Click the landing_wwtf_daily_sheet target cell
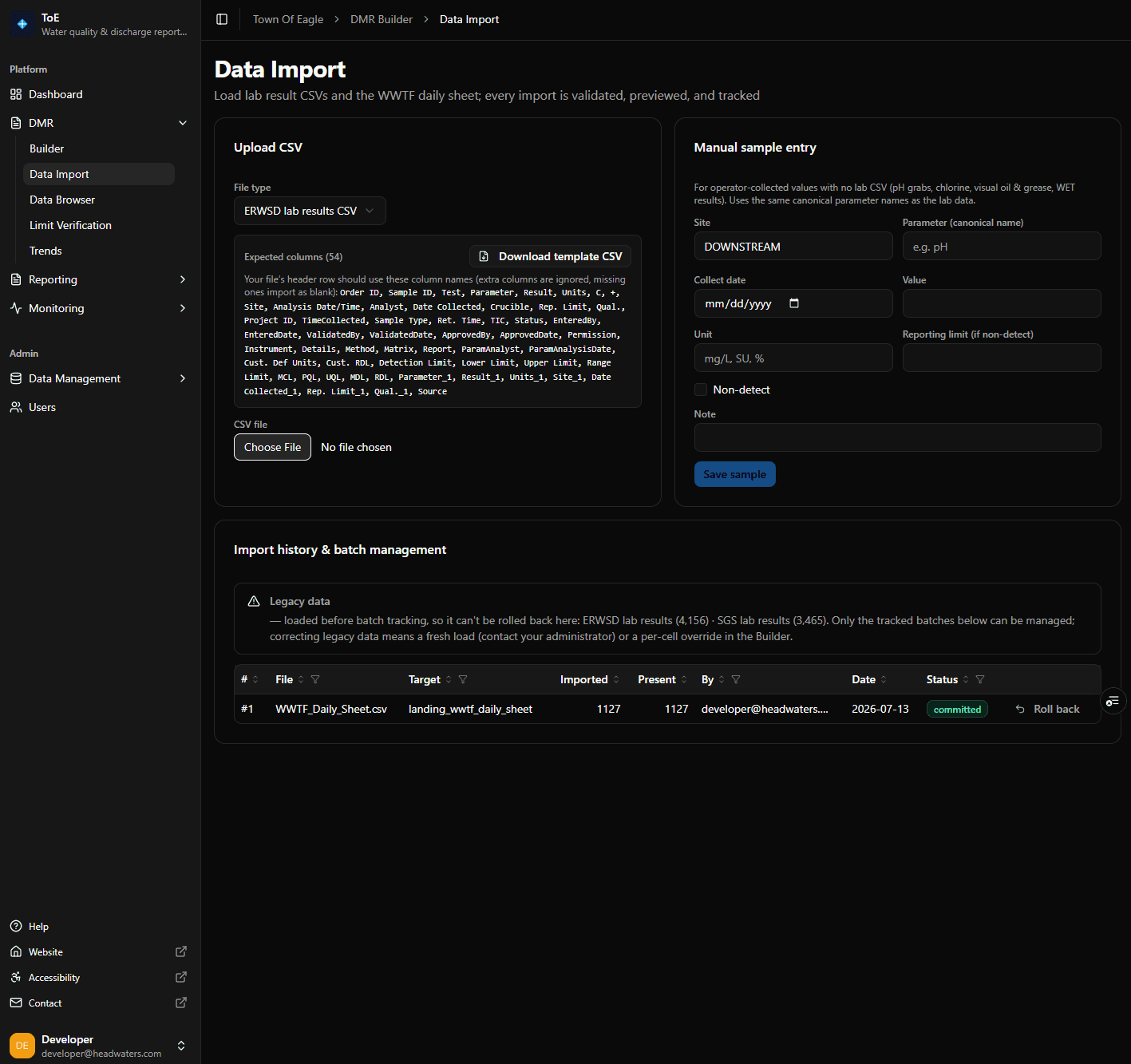The height and width of the screenshot is (1064, 1131). (x=470, y=709)
